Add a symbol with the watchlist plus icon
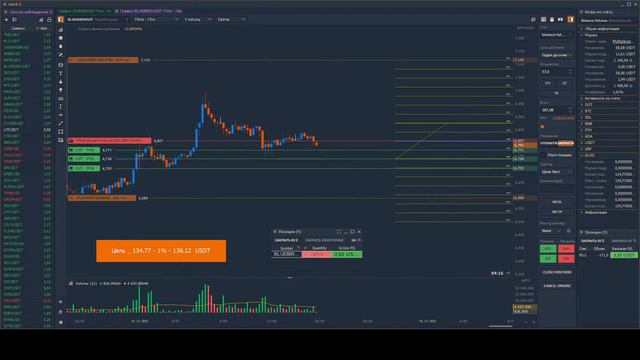640x360 pixels. (x=6, y=20)
